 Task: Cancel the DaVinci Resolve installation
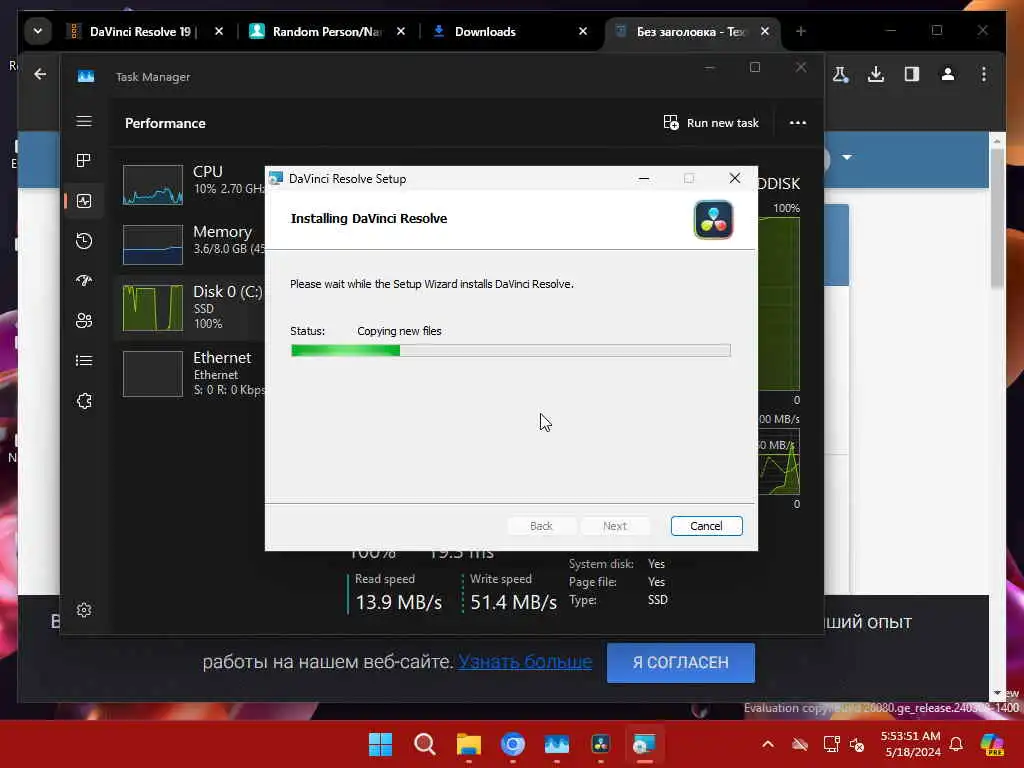click(707, 526)
